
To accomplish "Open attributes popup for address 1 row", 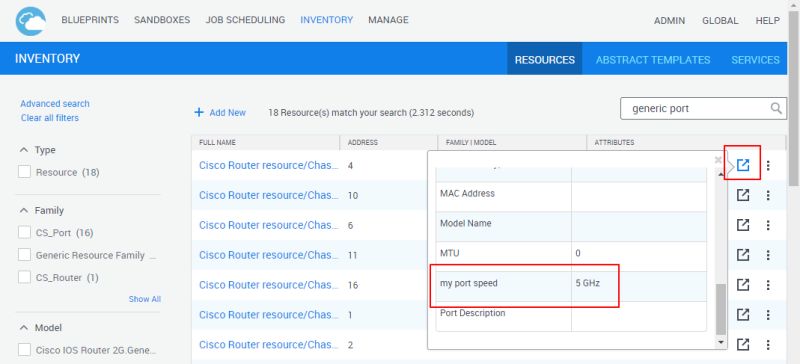I will tap(743, 314).
